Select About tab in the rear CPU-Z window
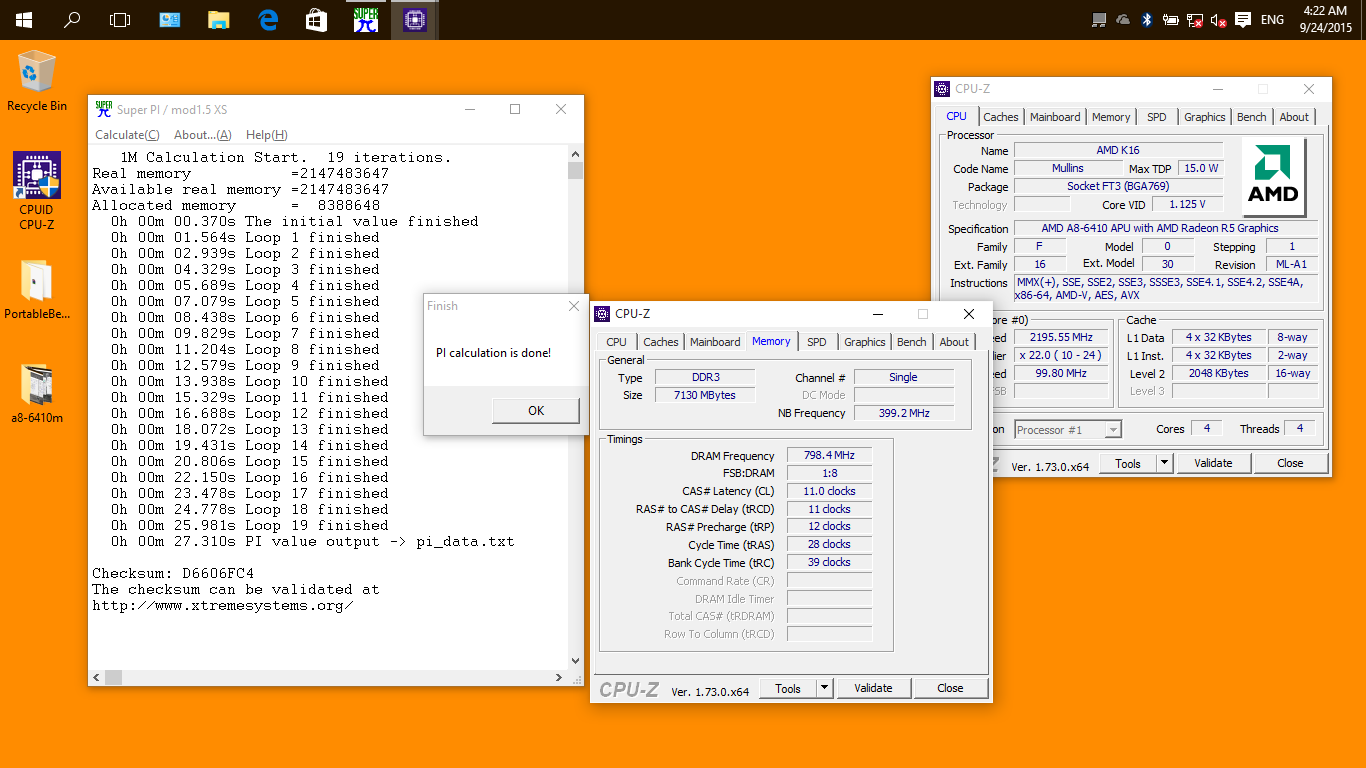The width and height of the screenshot is (1366, 768). [x=1294, y=117]
